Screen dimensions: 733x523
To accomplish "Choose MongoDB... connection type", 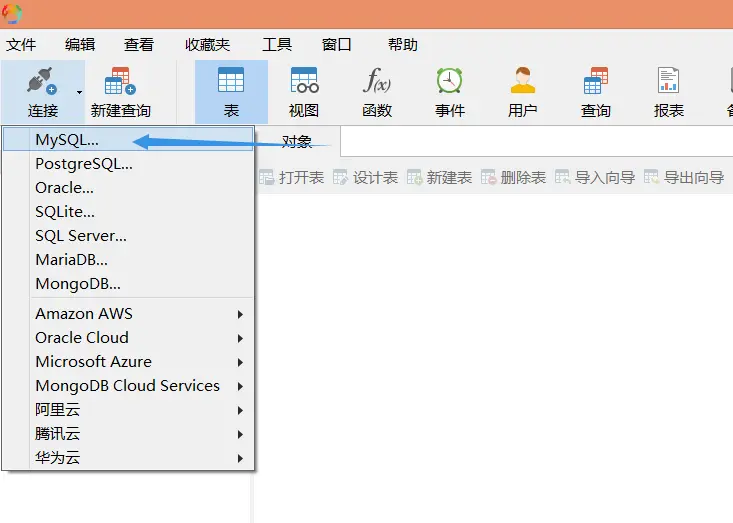I will pos(128,284).
